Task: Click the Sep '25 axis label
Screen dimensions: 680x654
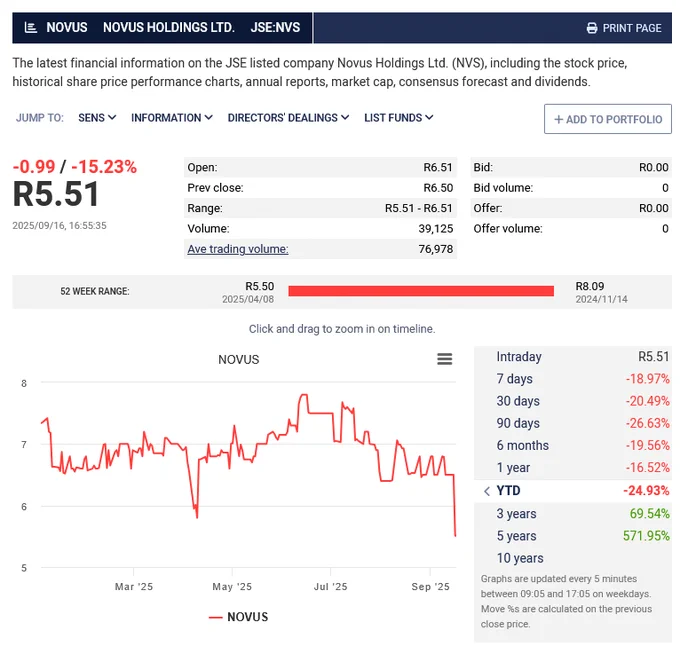Action: pyautogui.click(x=430, y=587)
